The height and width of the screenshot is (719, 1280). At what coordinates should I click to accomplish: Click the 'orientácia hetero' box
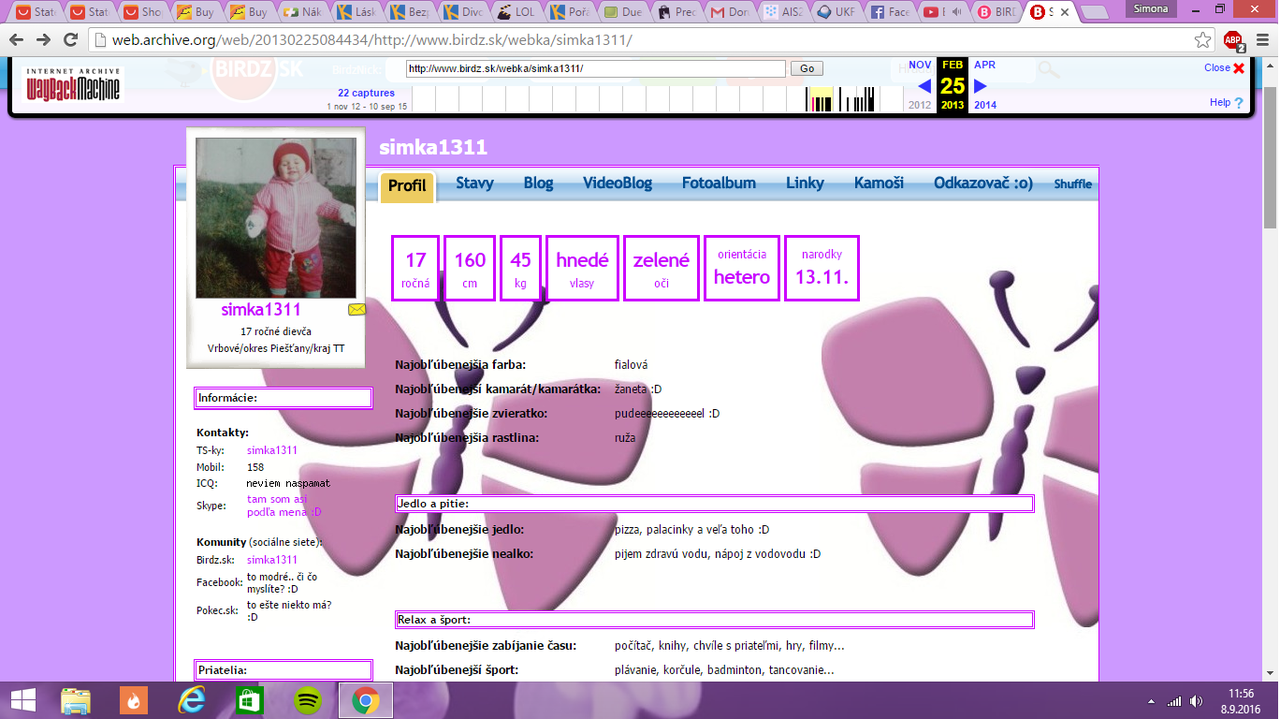click(x=742, y=268)
